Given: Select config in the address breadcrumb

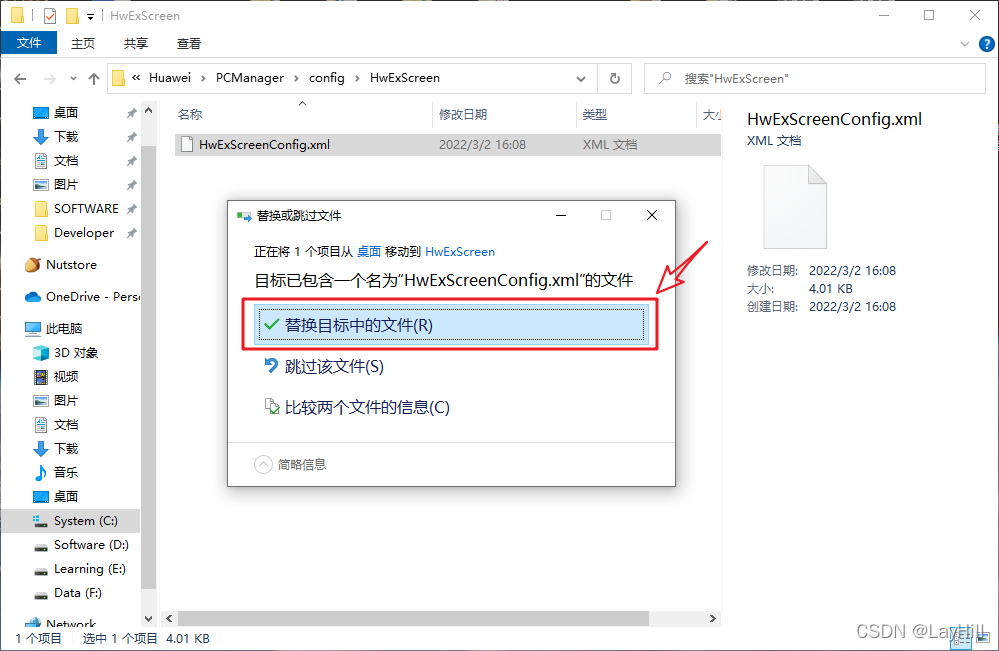Looking at the screenshot, I should 326,78.
